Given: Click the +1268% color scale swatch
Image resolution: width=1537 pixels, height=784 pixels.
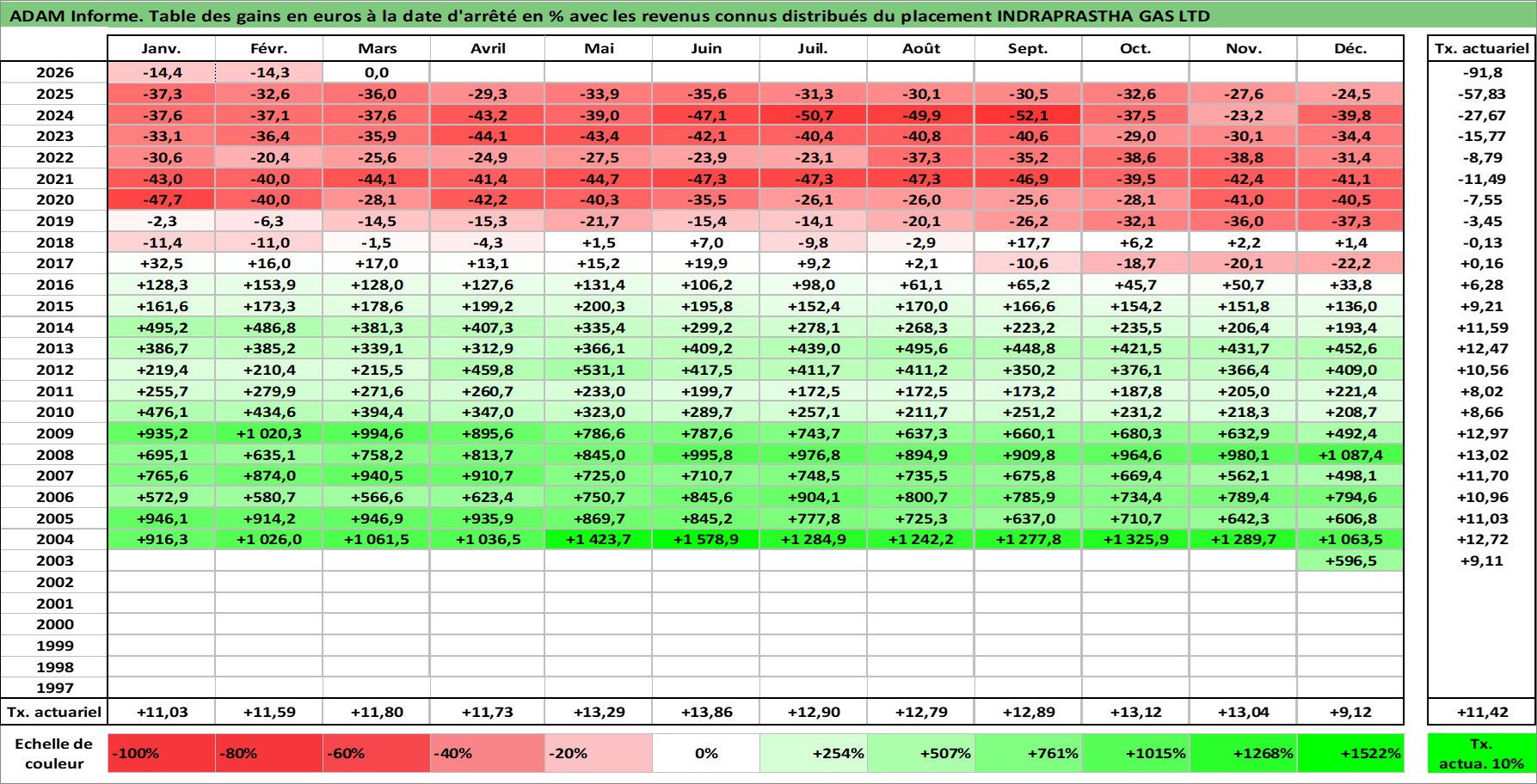Looking at the screenshot, I should click(x=1244, y=753).
